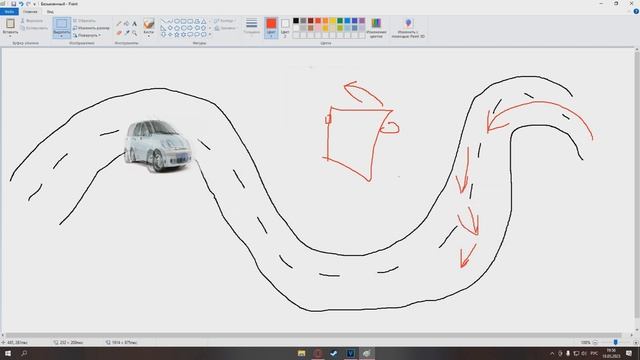640x360 pixels.
Task: Click the Paste clipboard icon
Action: click(10, 23)
